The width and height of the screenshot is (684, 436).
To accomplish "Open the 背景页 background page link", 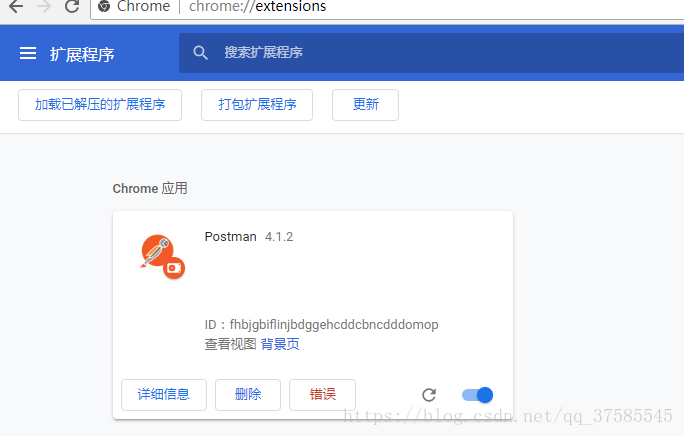I will (x=280, y=344).
